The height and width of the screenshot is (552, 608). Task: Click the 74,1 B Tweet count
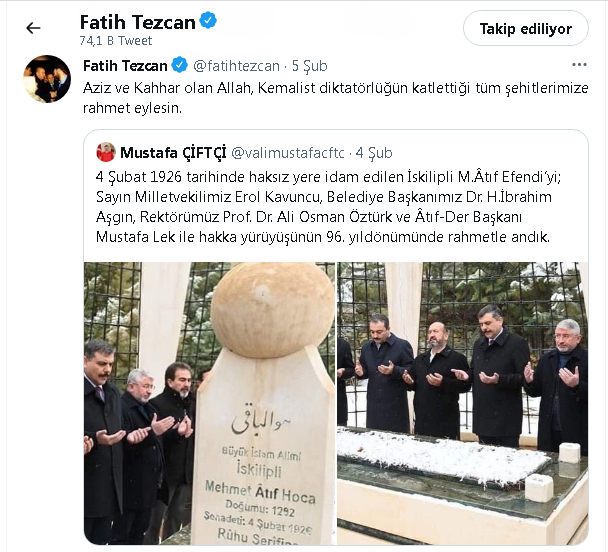pos(116,41)
